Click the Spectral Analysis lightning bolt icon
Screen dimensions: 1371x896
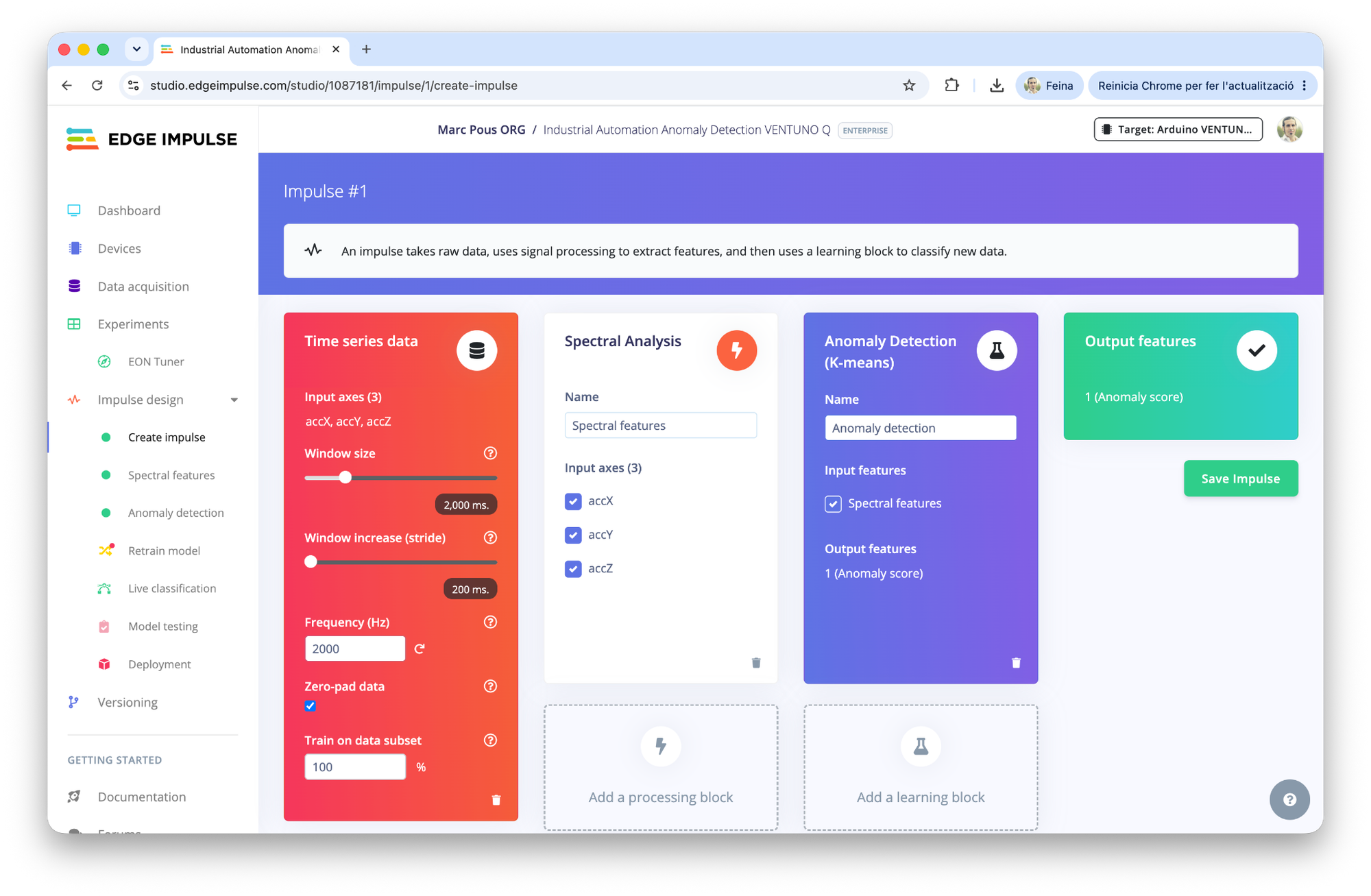737,350
